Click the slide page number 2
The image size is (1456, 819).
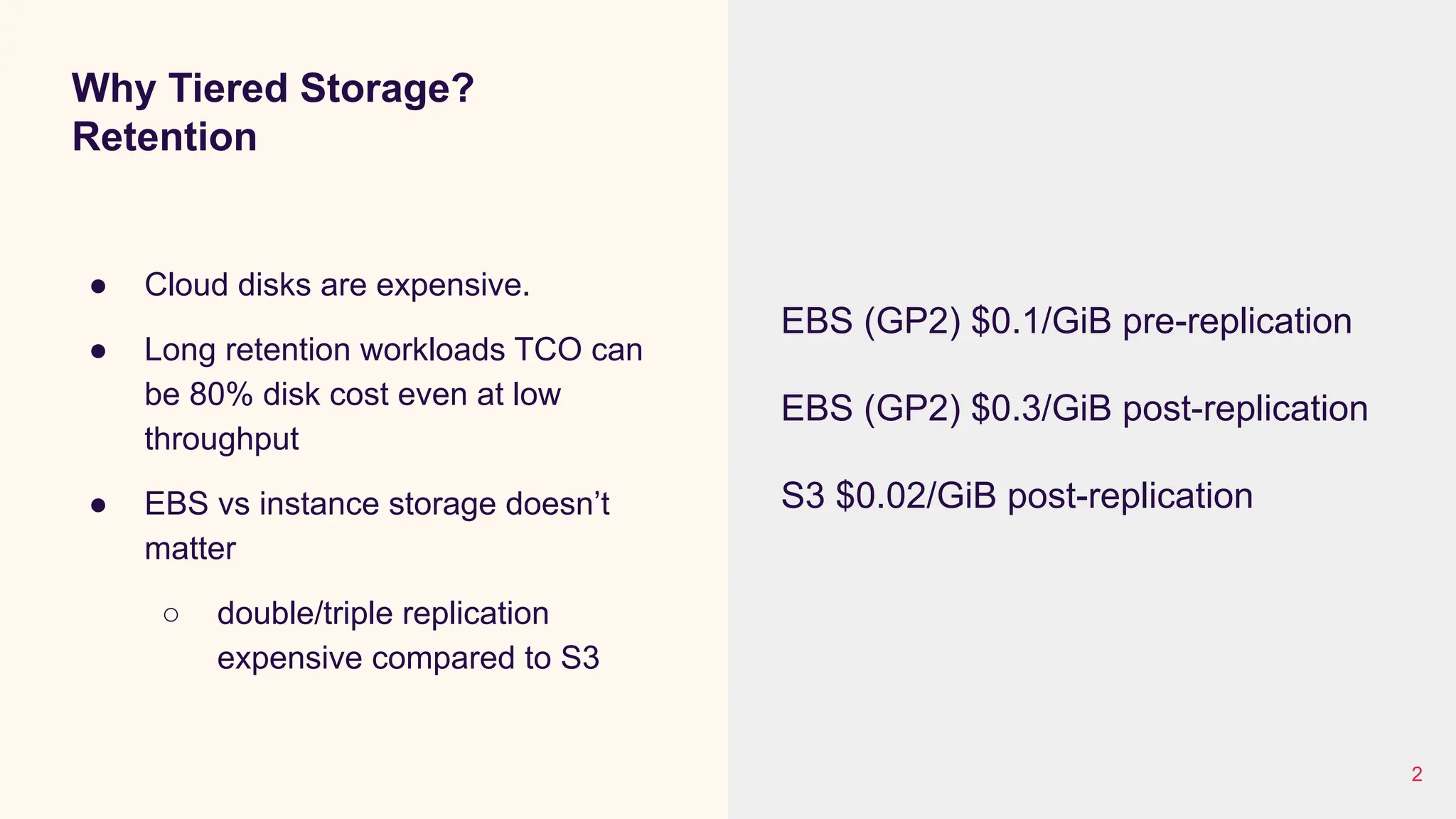coord(1417,774)
